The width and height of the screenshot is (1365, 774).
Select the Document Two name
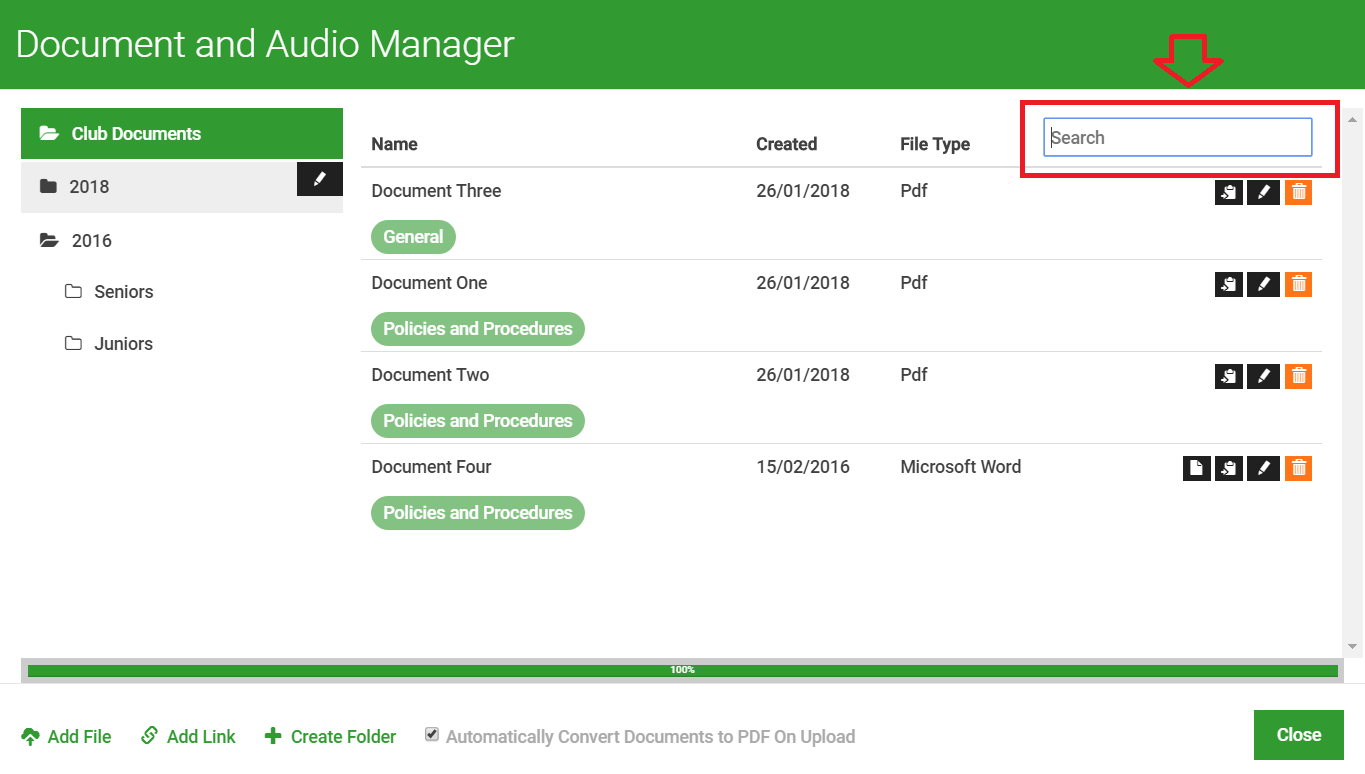(430, 375)
